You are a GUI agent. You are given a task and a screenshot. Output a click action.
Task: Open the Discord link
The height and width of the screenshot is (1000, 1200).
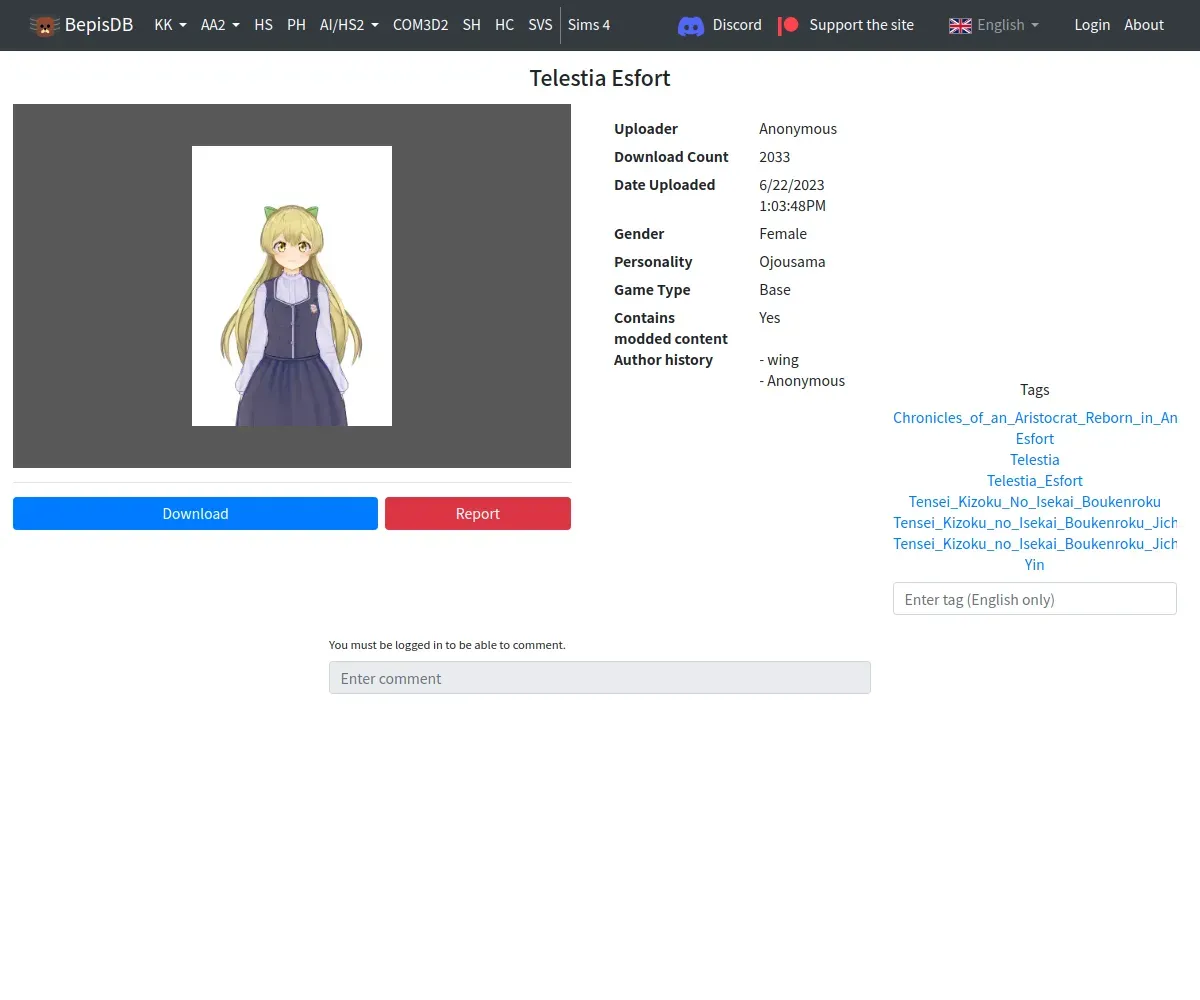(737, 25)
